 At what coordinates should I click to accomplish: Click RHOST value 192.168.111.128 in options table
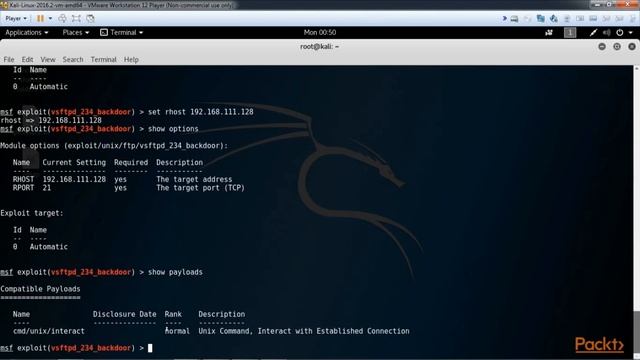coord(74,179)
